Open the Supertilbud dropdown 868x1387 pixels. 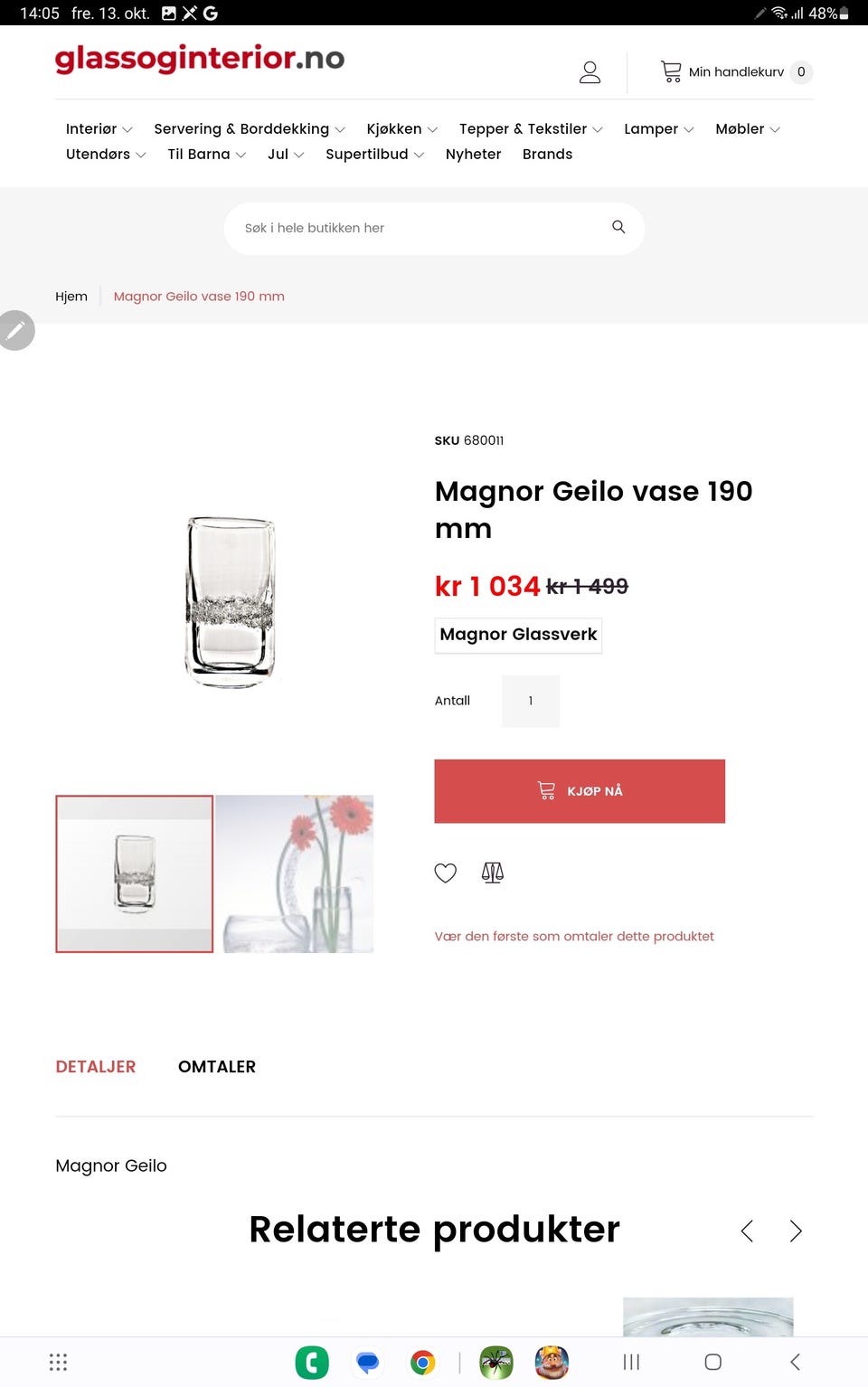point(373,154)
